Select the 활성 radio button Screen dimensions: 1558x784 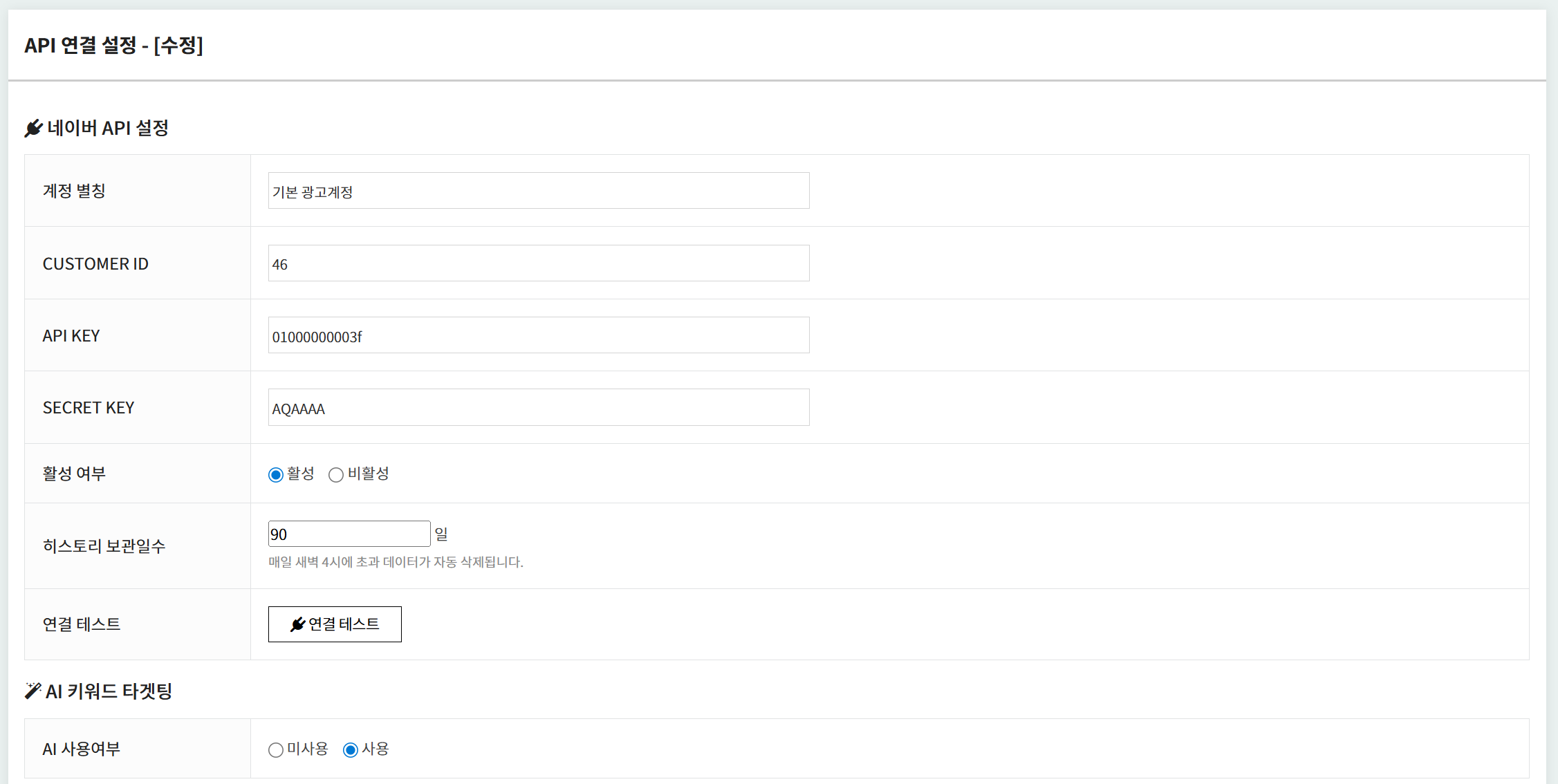pos(276,475)
